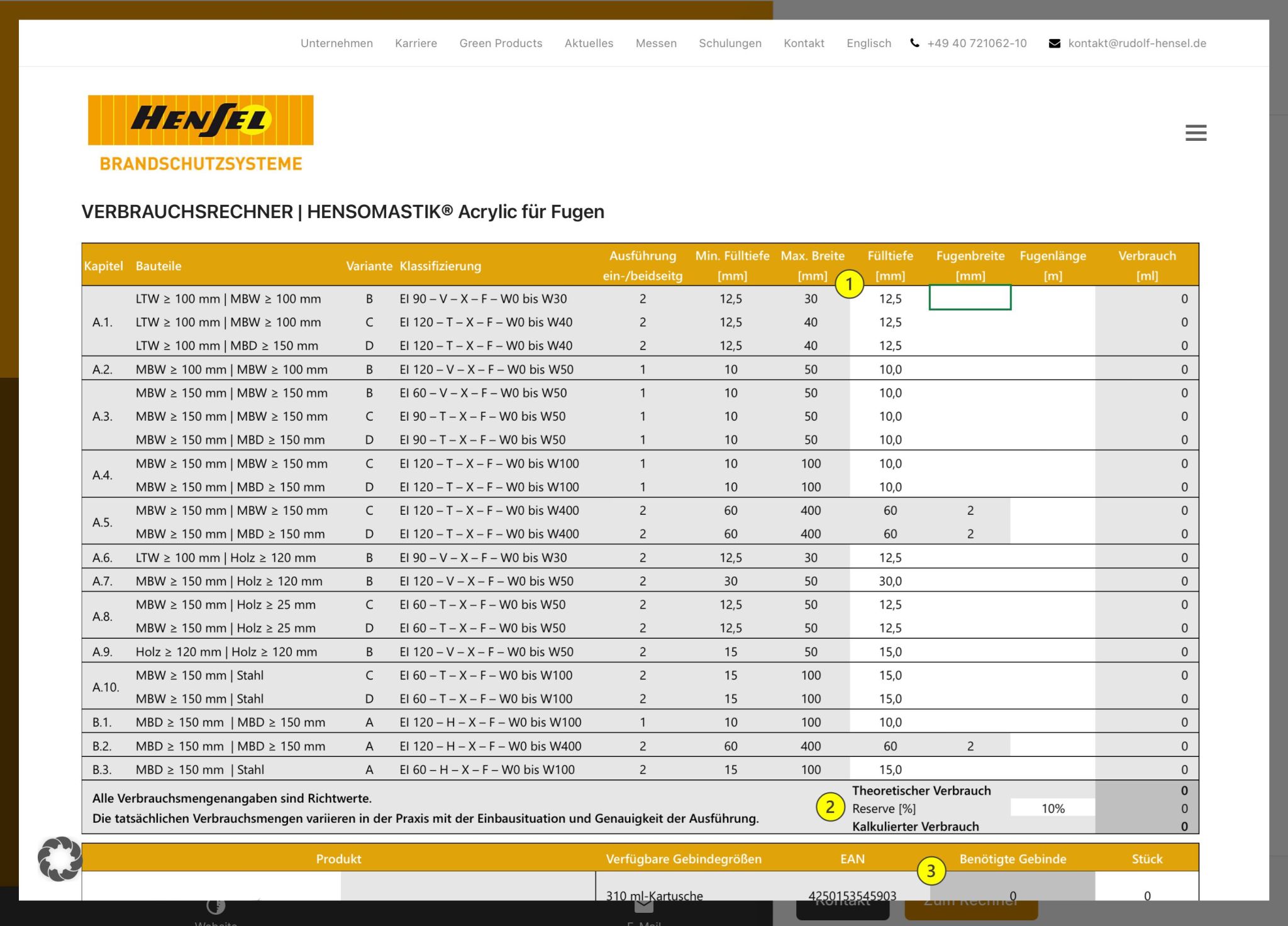Click the envelope email icon
The image size is (1288, 926).
point(1055,43)
